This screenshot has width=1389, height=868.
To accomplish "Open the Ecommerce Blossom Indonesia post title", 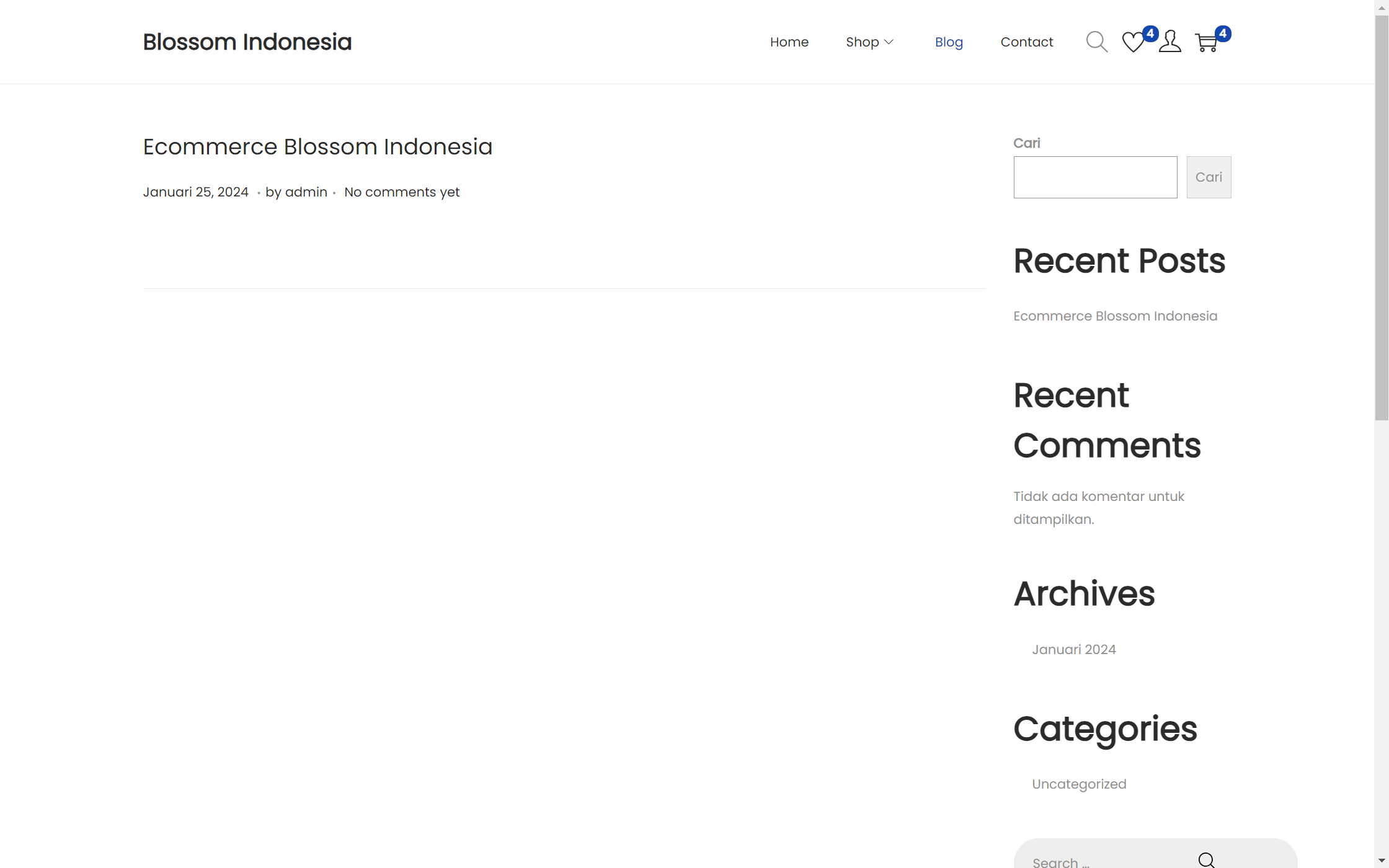I will (x=317, y=146).
